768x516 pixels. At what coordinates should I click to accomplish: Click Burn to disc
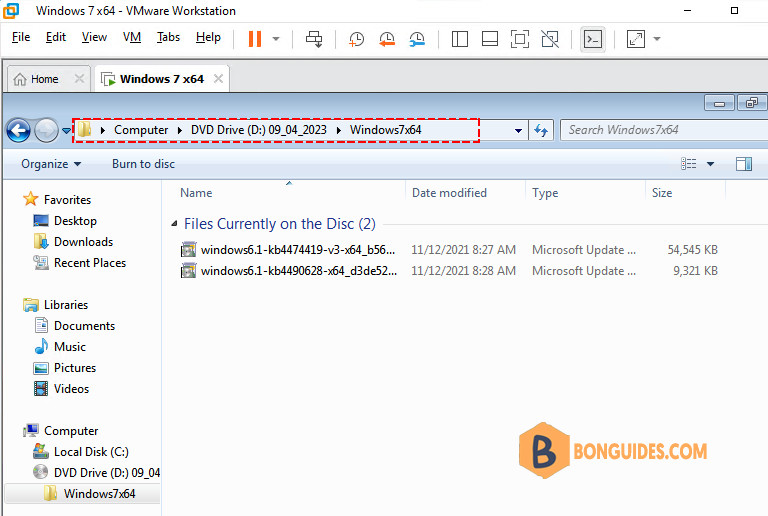[x=144, y=164]
